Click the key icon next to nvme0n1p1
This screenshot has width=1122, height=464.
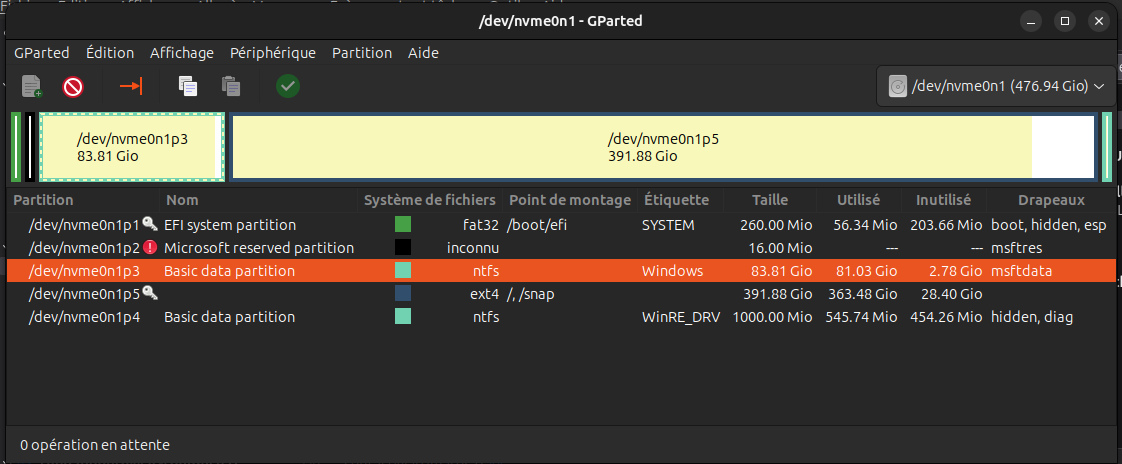150,224
